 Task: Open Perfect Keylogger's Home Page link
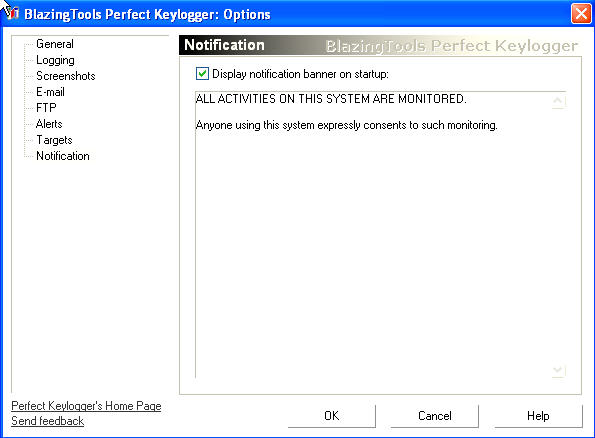click(x=86, y=406)
